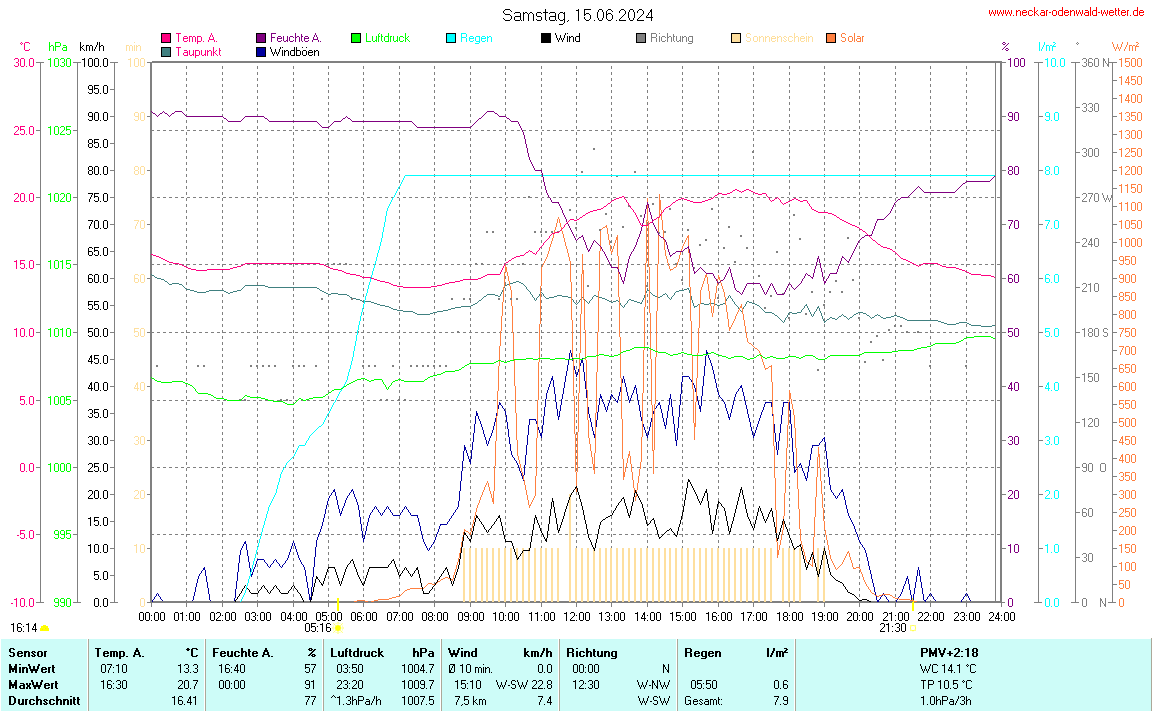Click the Regen l/m² table header
Screen dimensions: 1152x711
735,652
